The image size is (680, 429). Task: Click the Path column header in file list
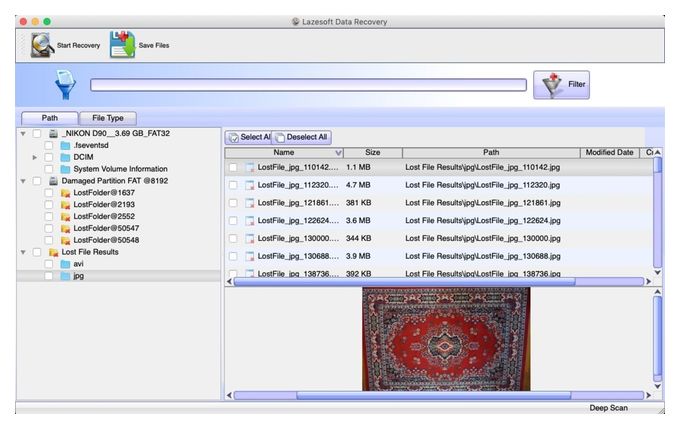[491, 153]
